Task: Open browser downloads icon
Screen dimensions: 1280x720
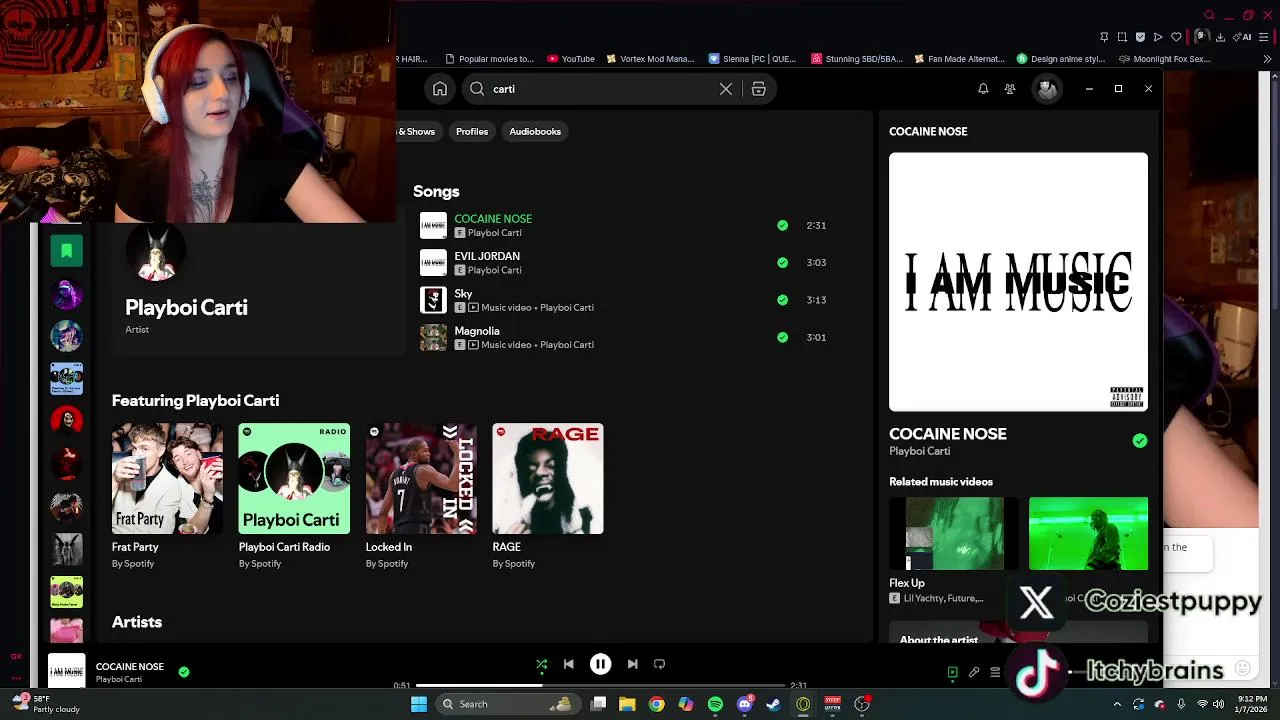Action: click(1220, 37)
